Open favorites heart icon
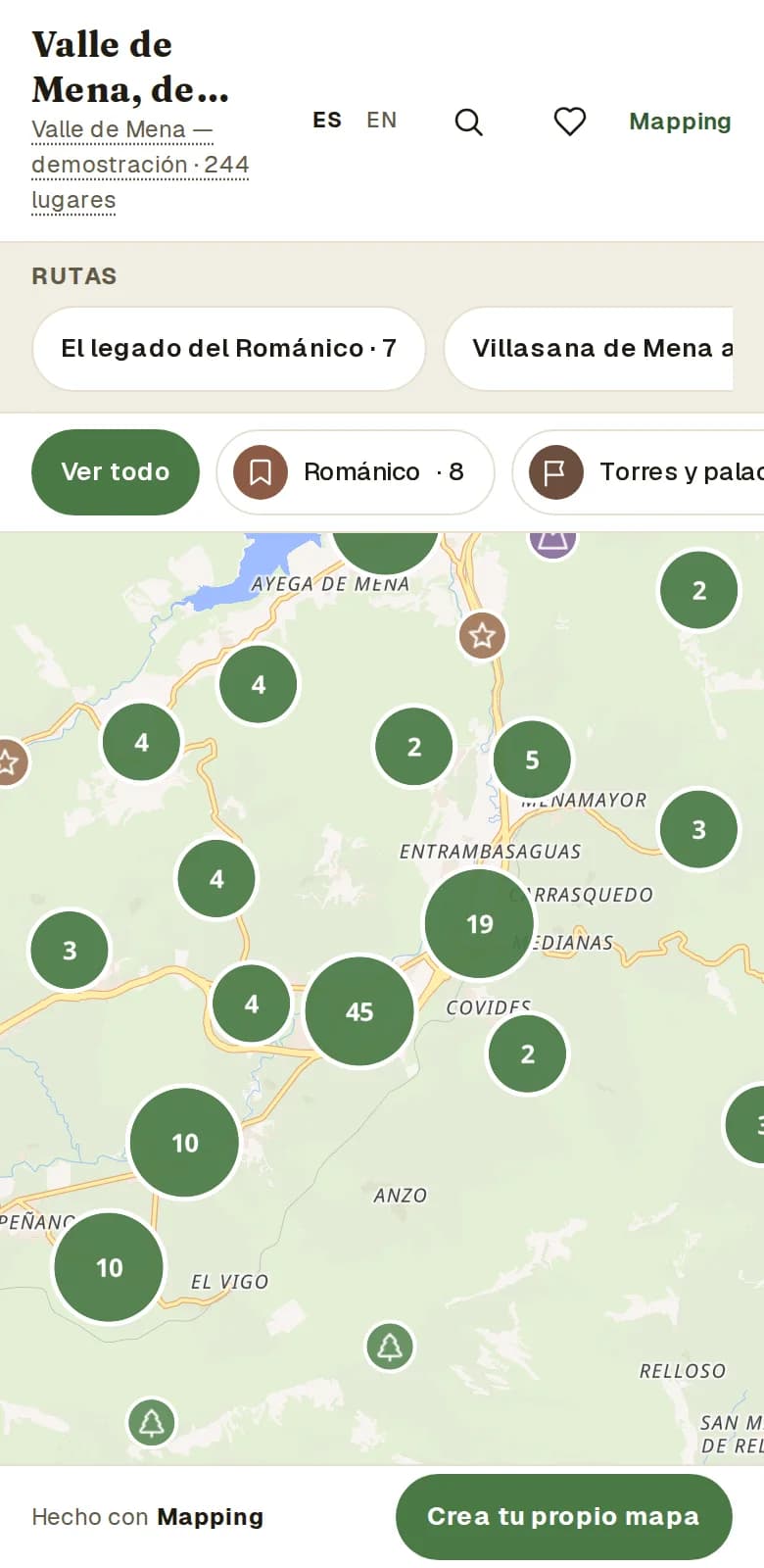 [x=570, y=122]
